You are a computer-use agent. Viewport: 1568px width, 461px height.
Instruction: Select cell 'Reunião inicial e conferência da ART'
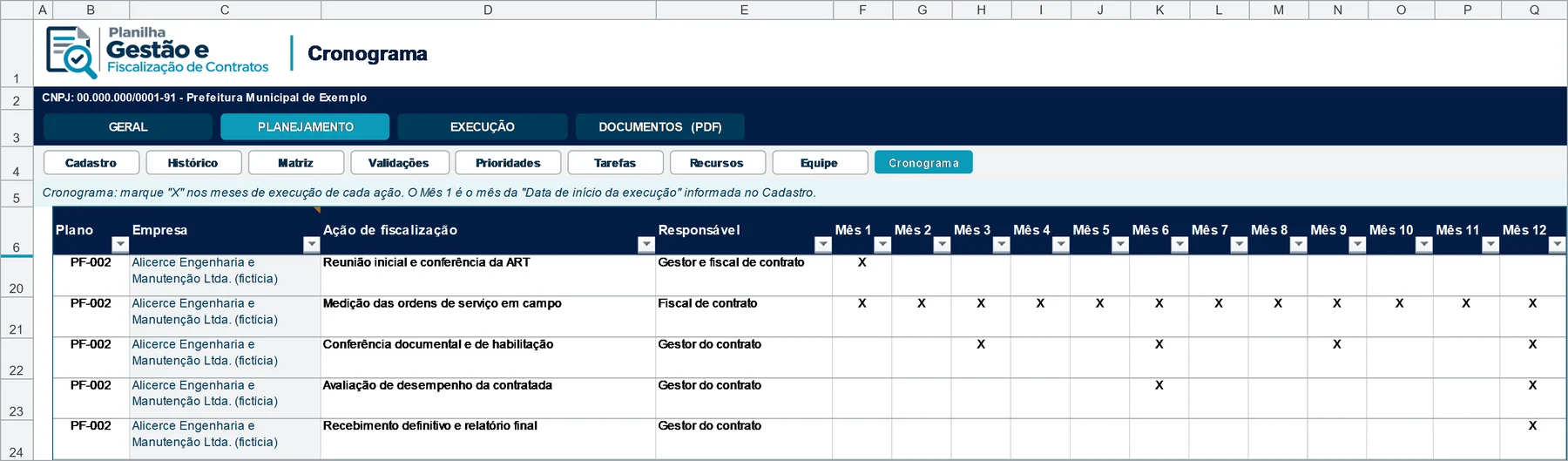[x=488, y=275]
